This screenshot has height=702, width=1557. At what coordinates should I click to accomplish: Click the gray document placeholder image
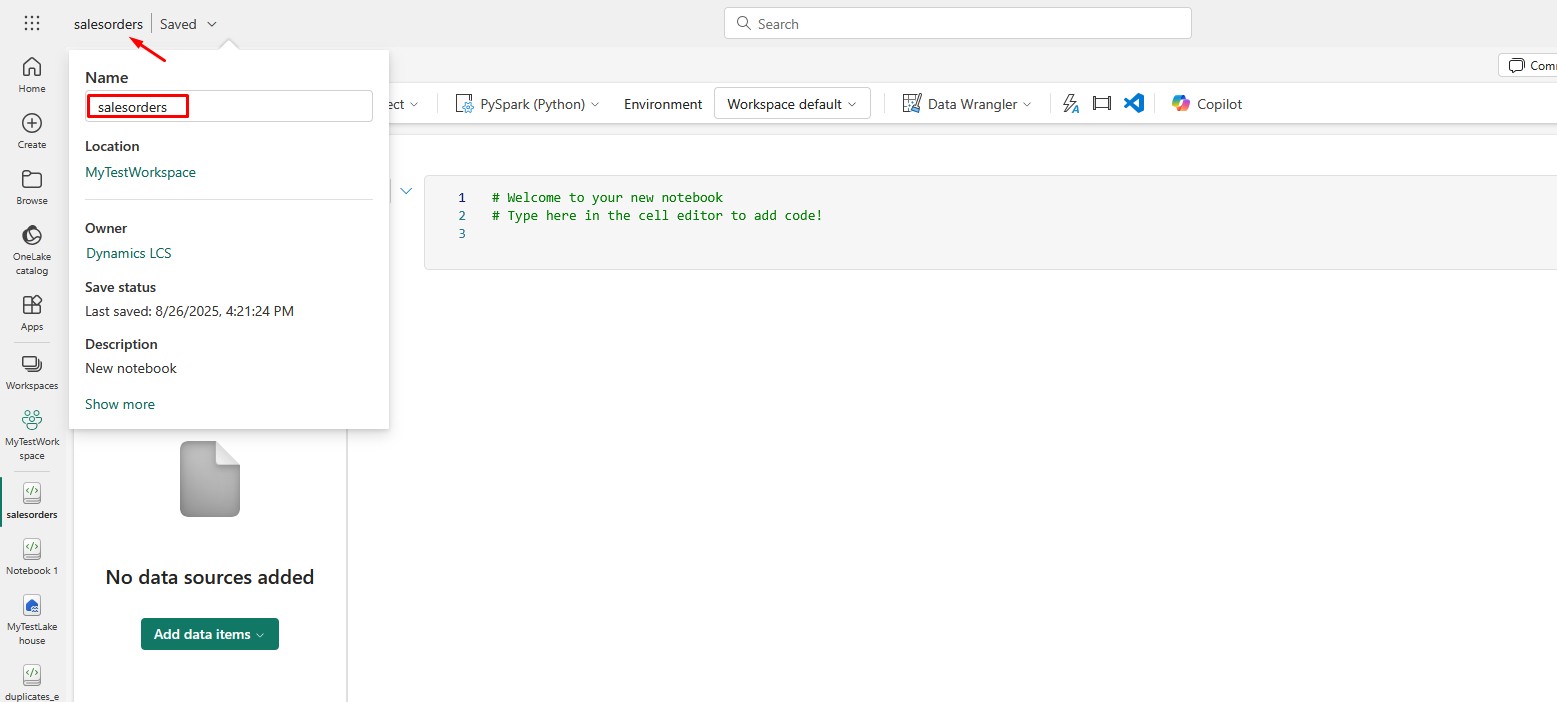point(210,479)
